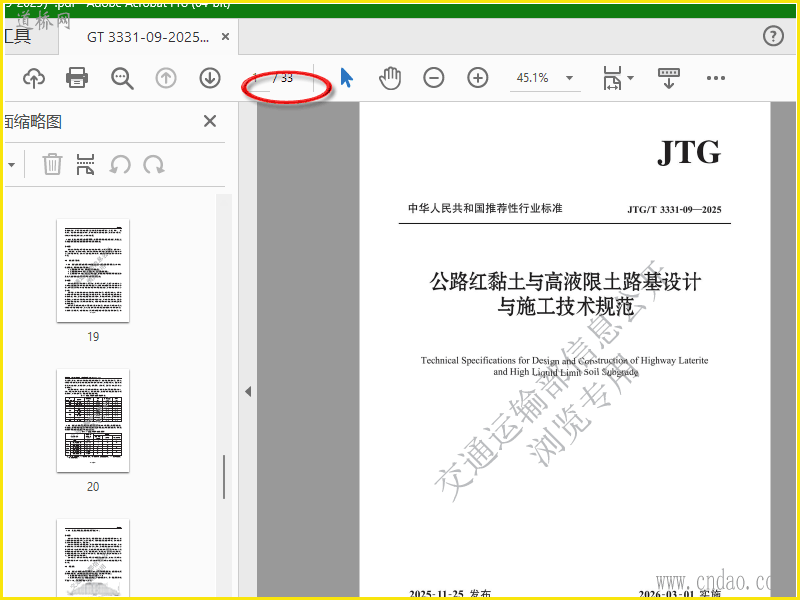Image resolution: width=800 pixels, height=600 pixels.
Task: Collapse the left navigation pane arrow
Action: pyautogui.click(x=248, y=391)
